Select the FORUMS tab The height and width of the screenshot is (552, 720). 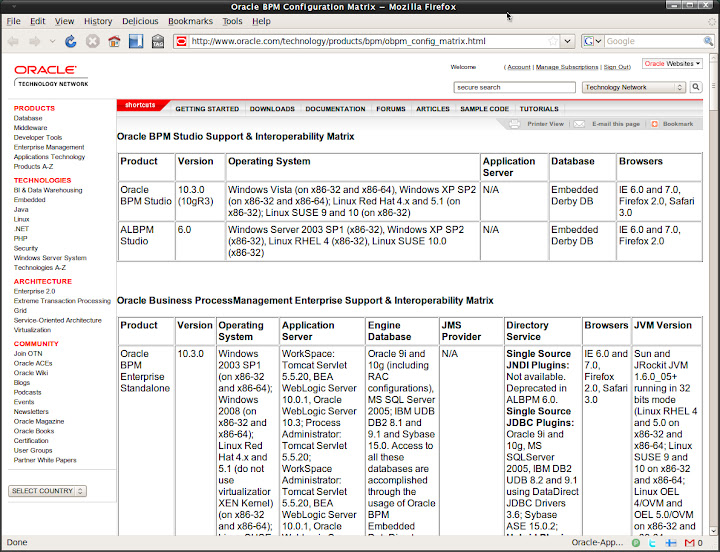click(391, 109)
